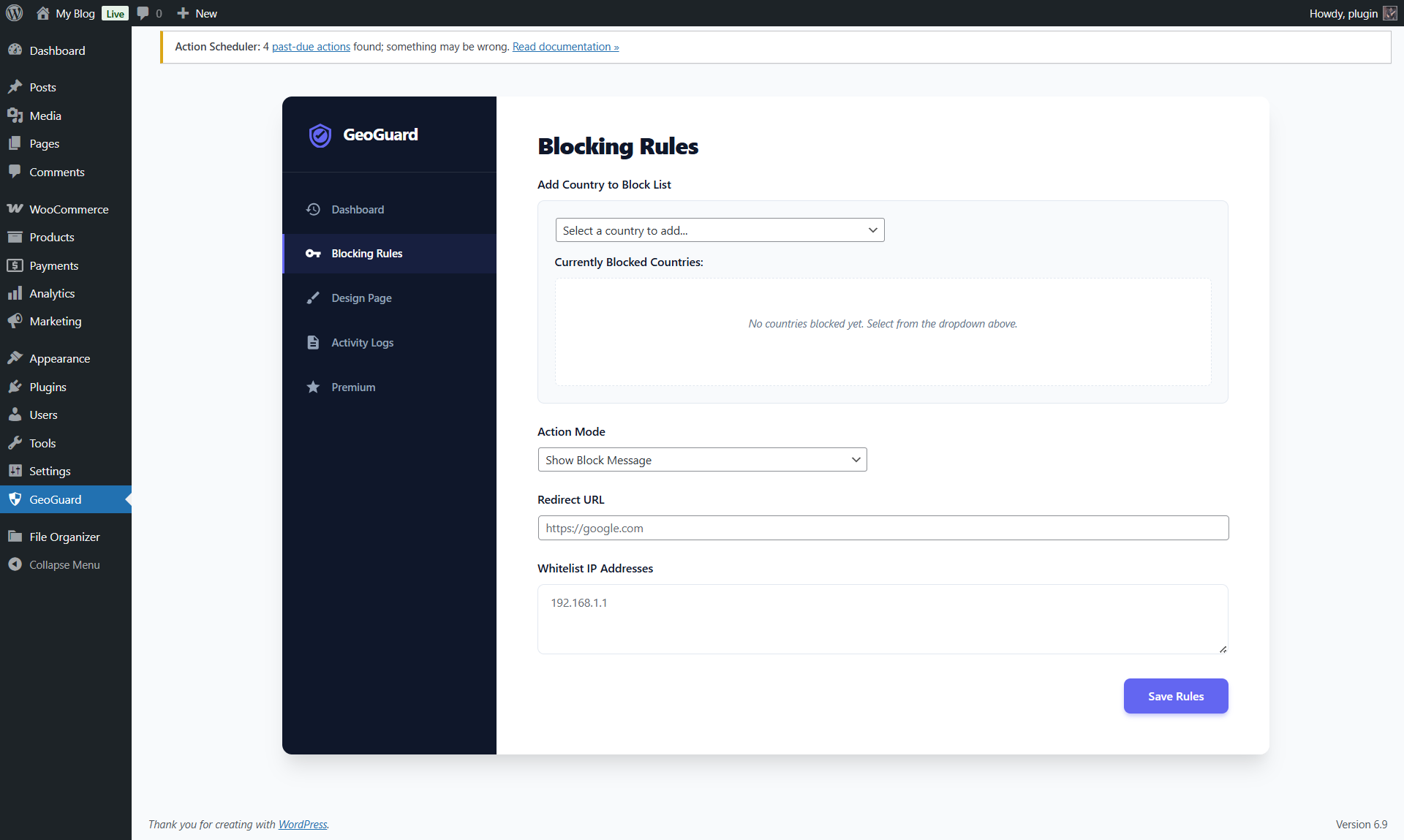The width and height of the screenshot is (1404, 840).
Task: Open WooCommerce from the admin sidebar
Action: pos(69,208)
